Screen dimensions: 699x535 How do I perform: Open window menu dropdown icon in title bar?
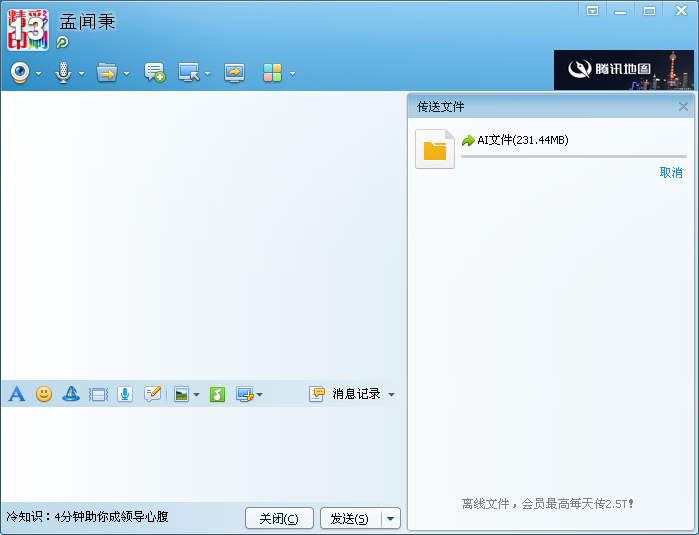(x=592, y=11)
